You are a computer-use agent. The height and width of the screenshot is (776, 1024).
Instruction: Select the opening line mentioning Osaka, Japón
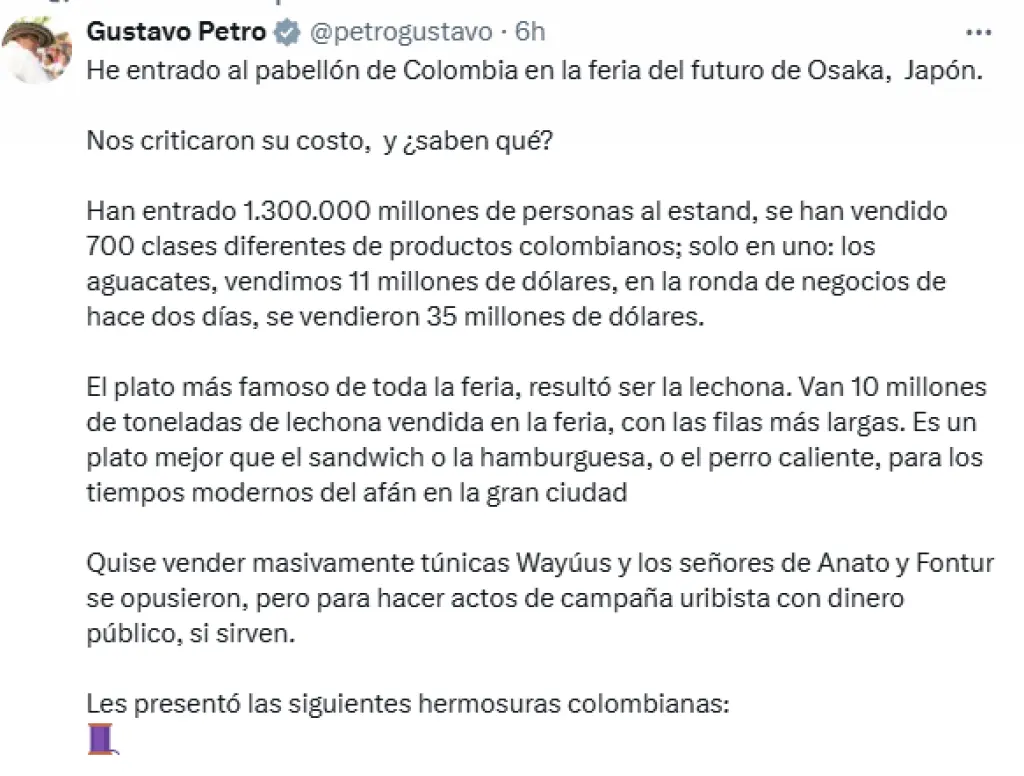point(534,71)
